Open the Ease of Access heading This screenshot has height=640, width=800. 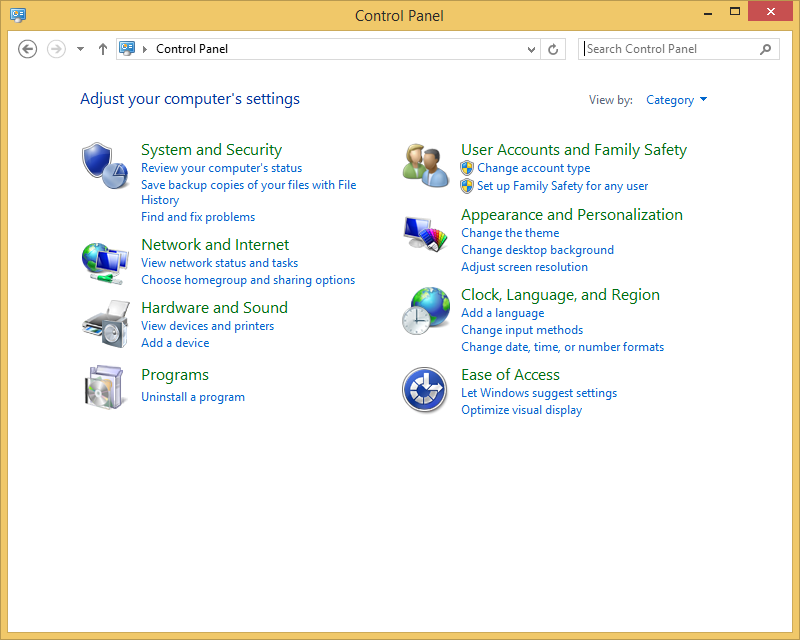pyautogui.click(x=510, y=375)
